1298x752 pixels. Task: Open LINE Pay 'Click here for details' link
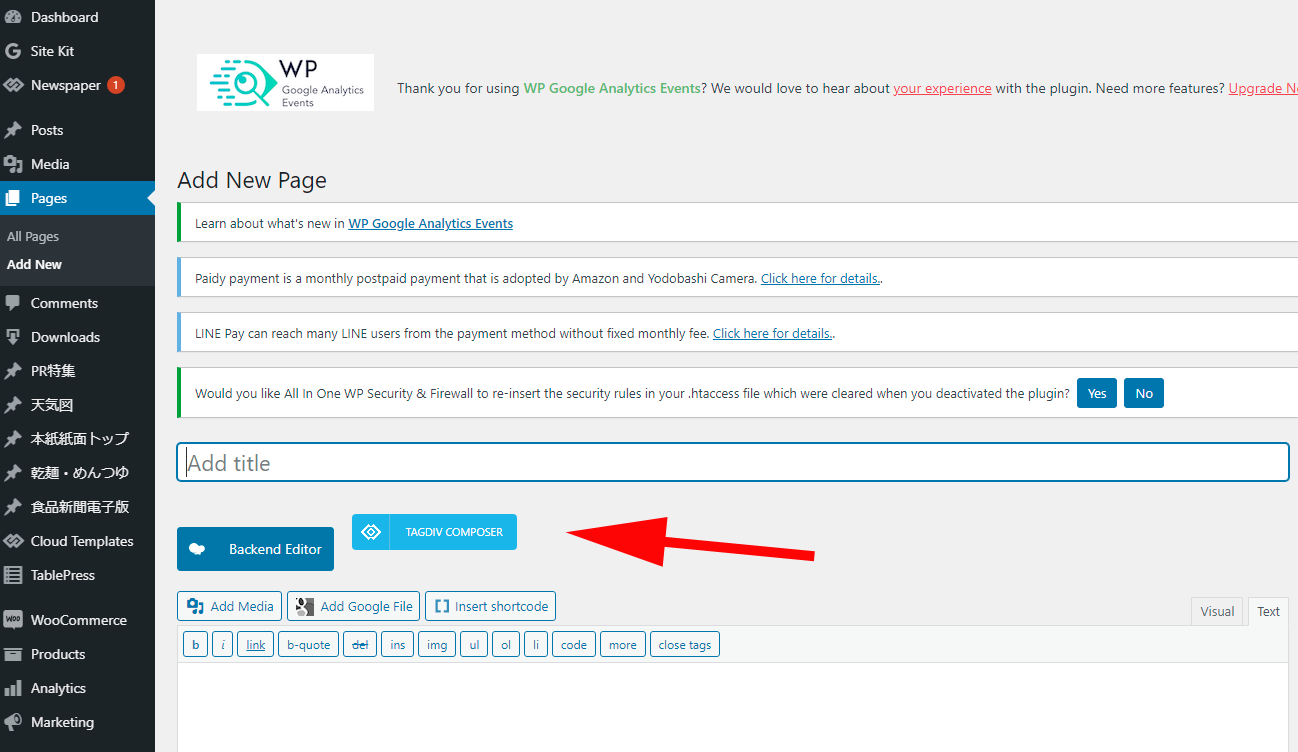(x=772, y=333)
